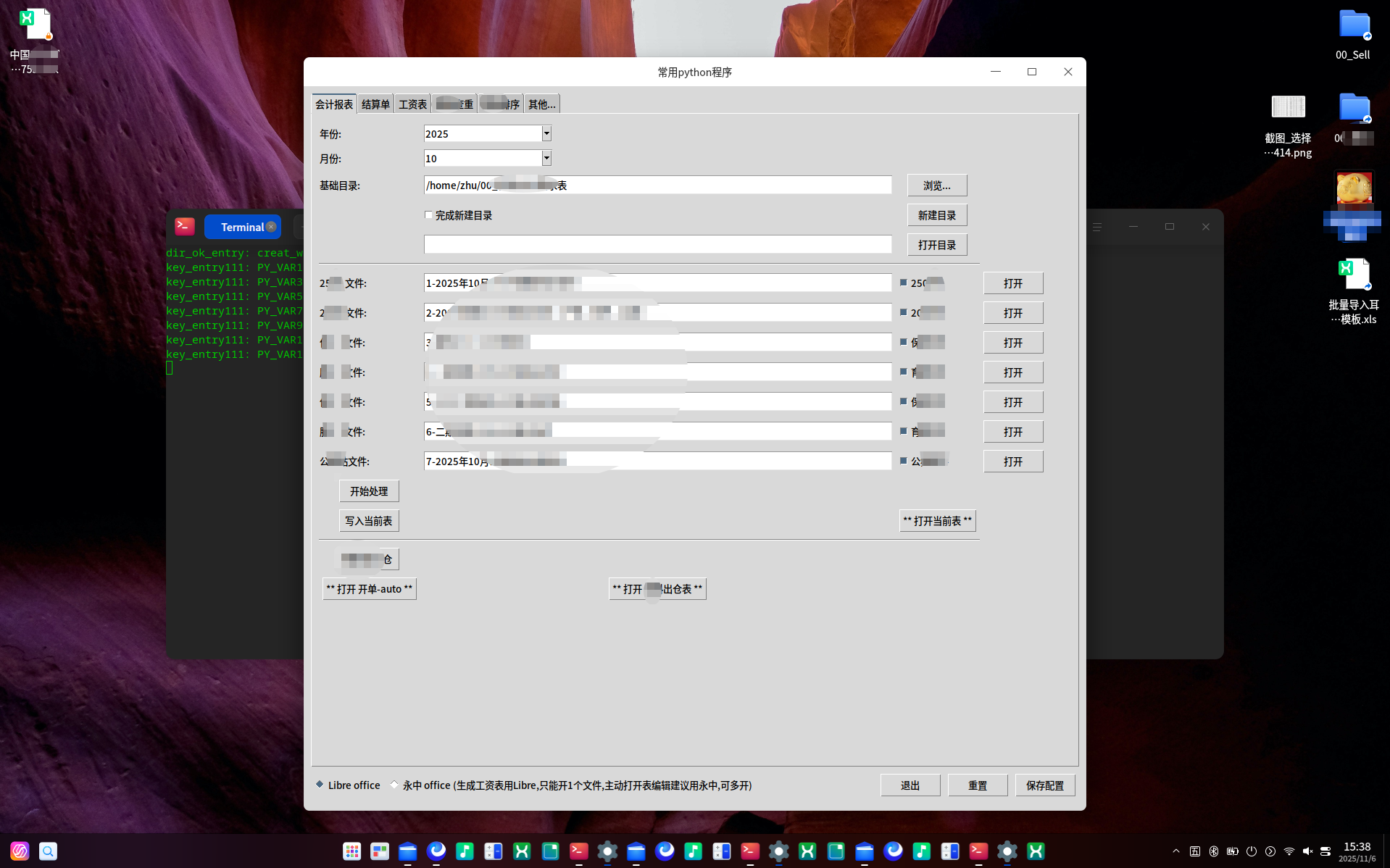Image resolution: width=1390 pixels, height=868 pixels.
Task: Click the 写入当前表 button
Action: point(369,521)
